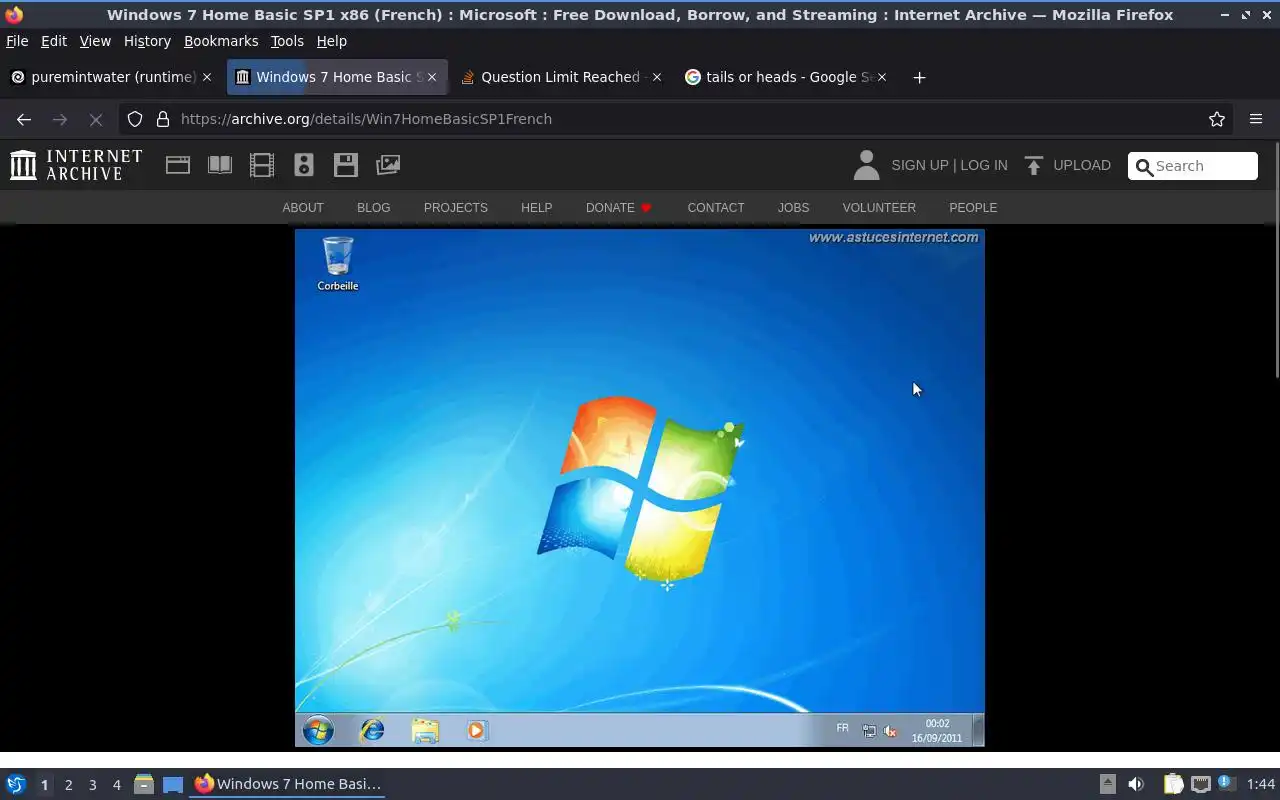Image resolution: width=1280 pixels, height=800 pixels.
Task: Close the puremintwater tab
Action: [207, 77]
